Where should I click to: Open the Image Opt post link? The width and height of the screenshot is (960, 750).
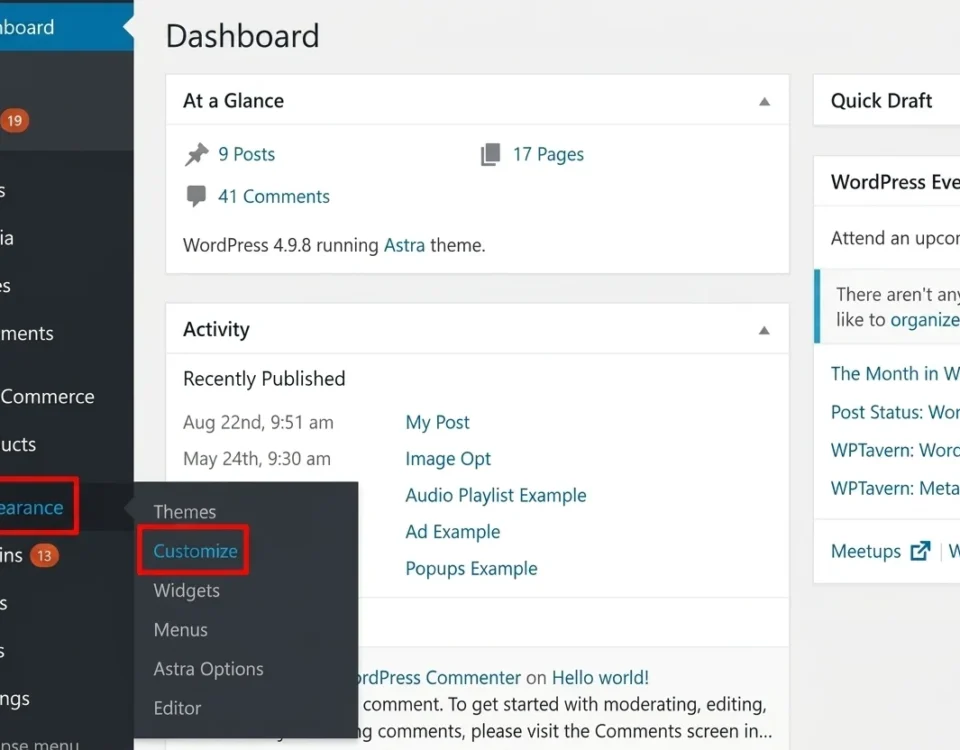pos(448,459)
